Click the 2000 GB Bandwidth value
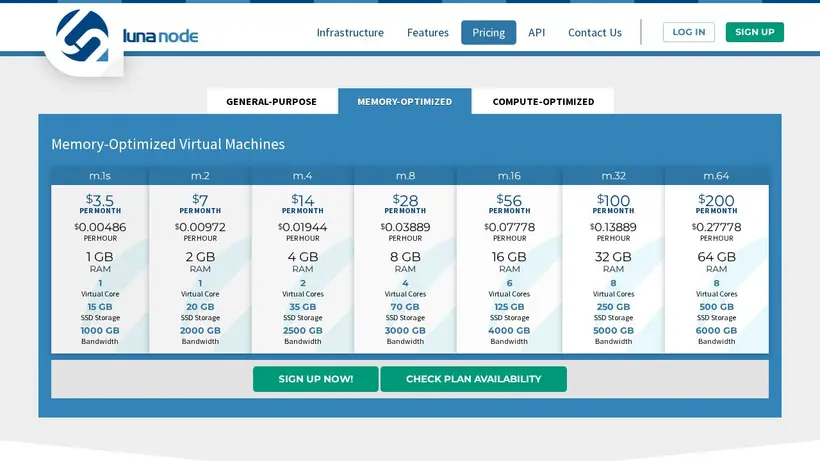 (x=200, y=330)
